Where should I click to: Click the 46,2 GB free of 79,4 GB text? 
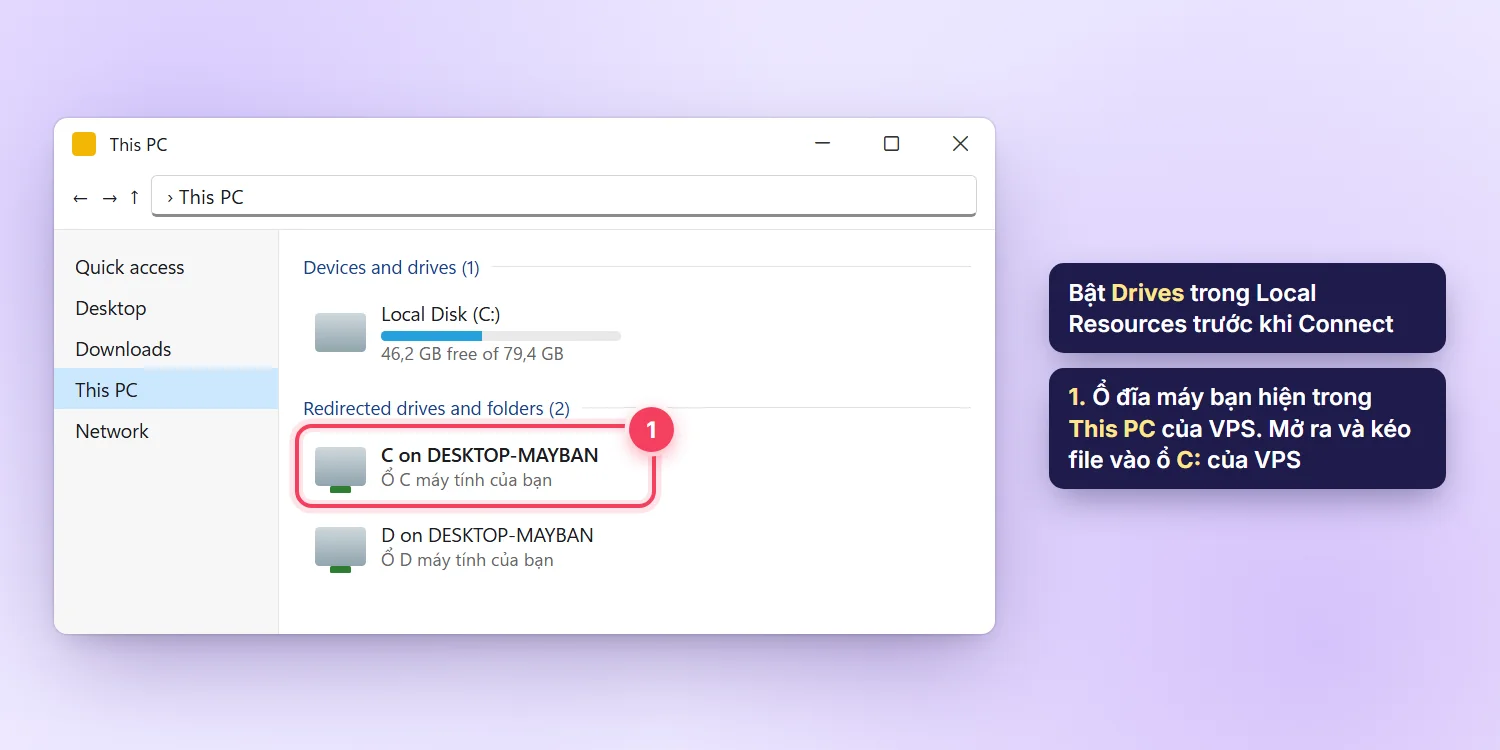click(472, 354)
